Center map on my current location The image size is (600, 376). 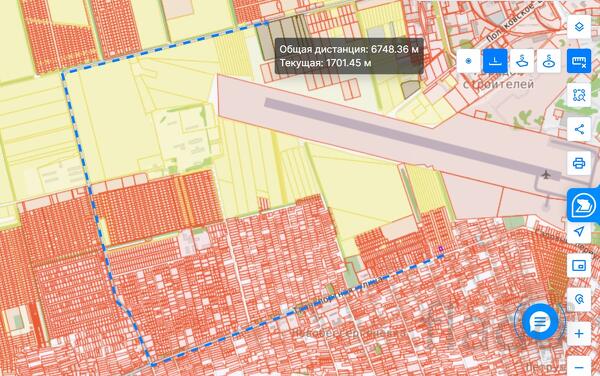(579, 231)
